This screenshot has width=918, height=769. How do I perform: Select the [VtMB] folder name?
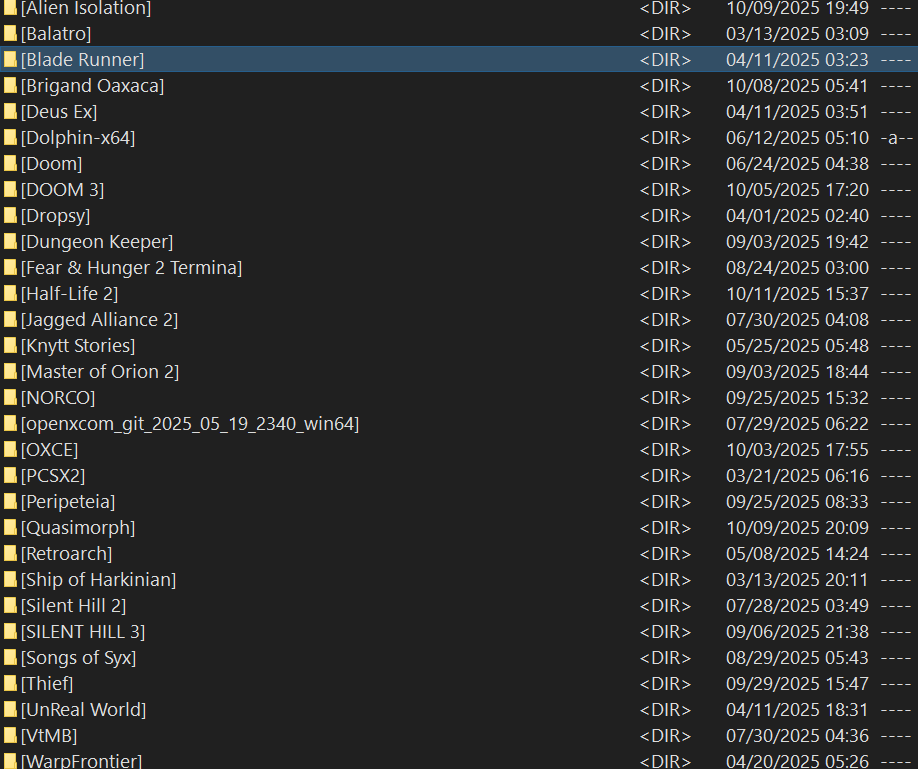tap(49, 736)
